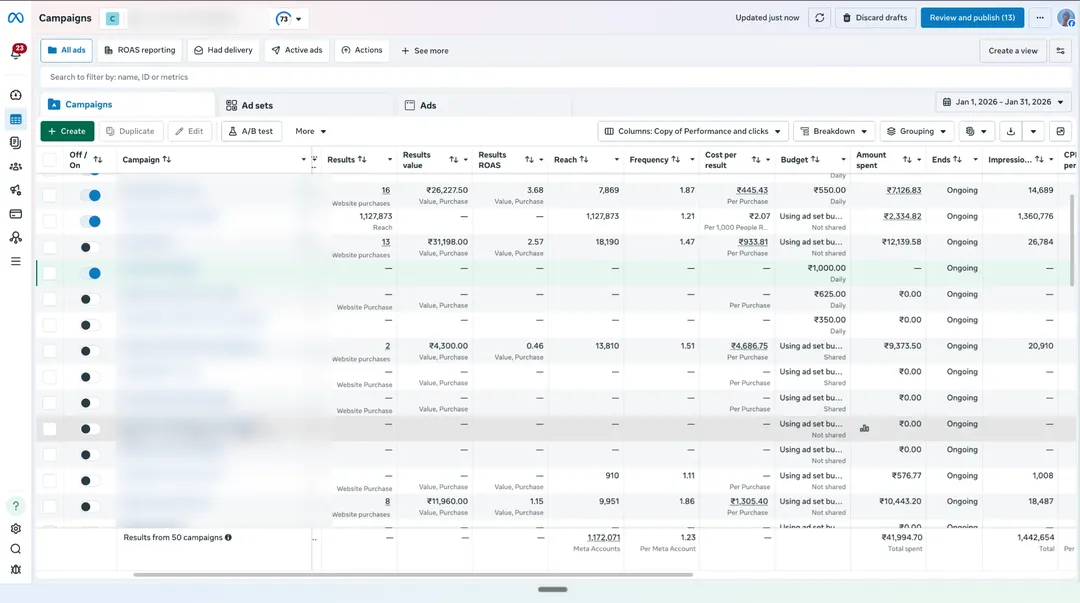The width and height of the screenshot is (1080, 603).
Task: Open Audiences people icon in sidebar
Action: tap(16, 167)
